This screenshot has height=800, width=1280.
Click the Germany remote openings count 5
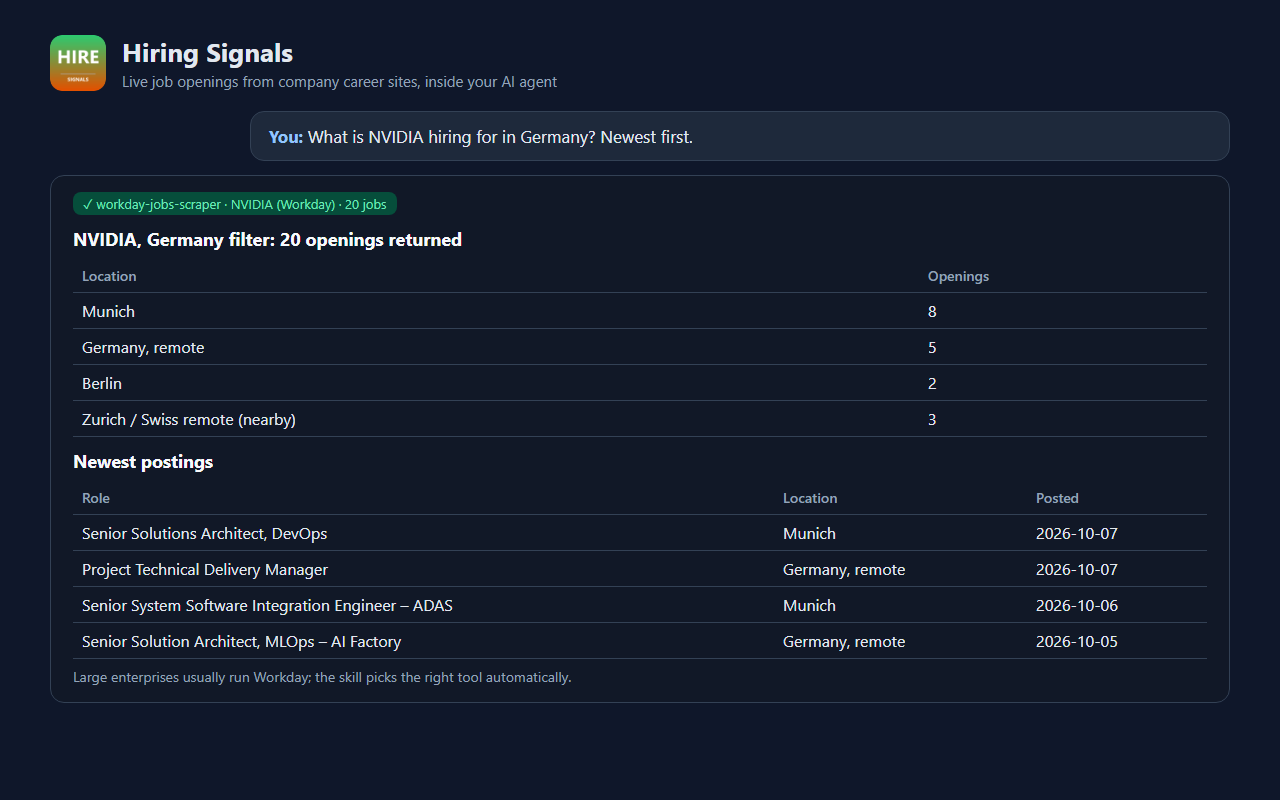(x=932, y=348)
